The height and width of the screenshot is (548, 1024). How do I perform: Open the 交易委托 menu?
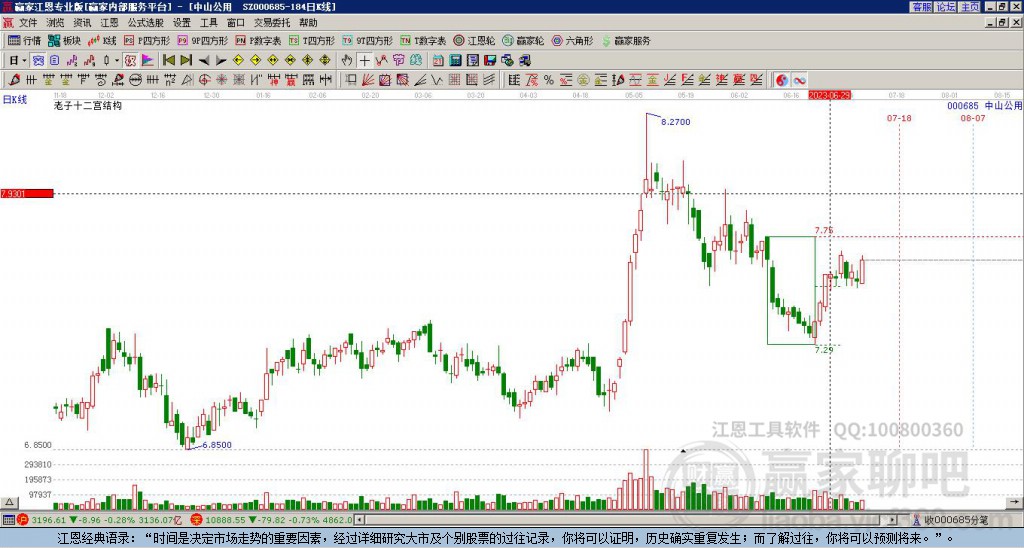point(272,23)
